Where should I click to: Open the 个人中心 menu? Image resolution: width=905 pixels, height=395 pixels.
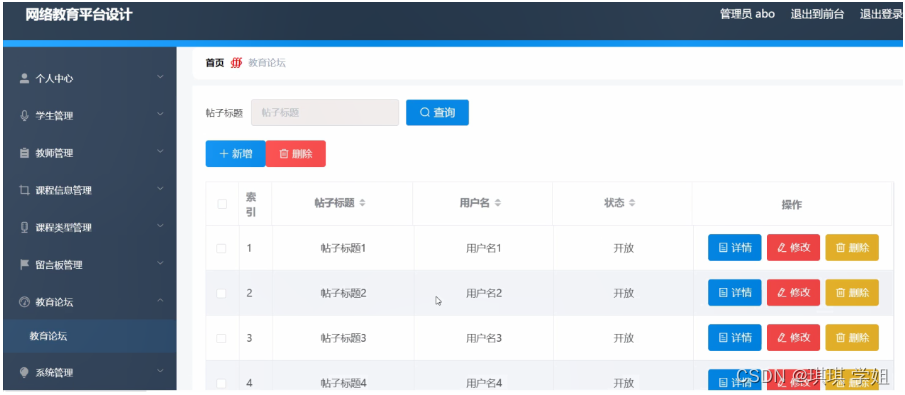tap(89, 79)
